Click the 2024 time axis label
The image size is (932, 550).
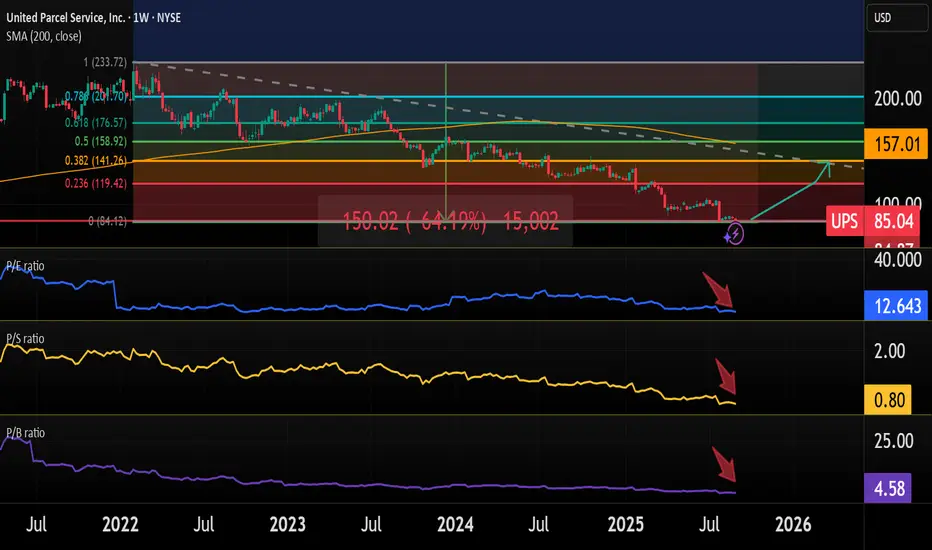pos(455,524)
